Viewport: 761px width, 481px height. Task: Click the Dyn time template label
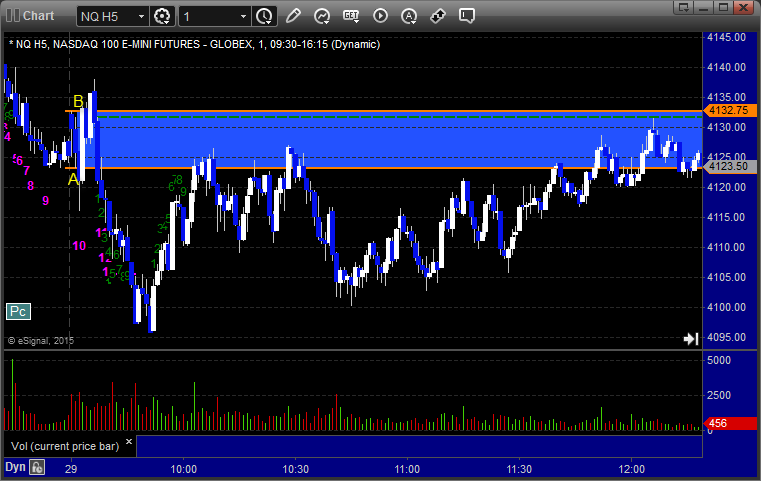click(x=15, y=467)
